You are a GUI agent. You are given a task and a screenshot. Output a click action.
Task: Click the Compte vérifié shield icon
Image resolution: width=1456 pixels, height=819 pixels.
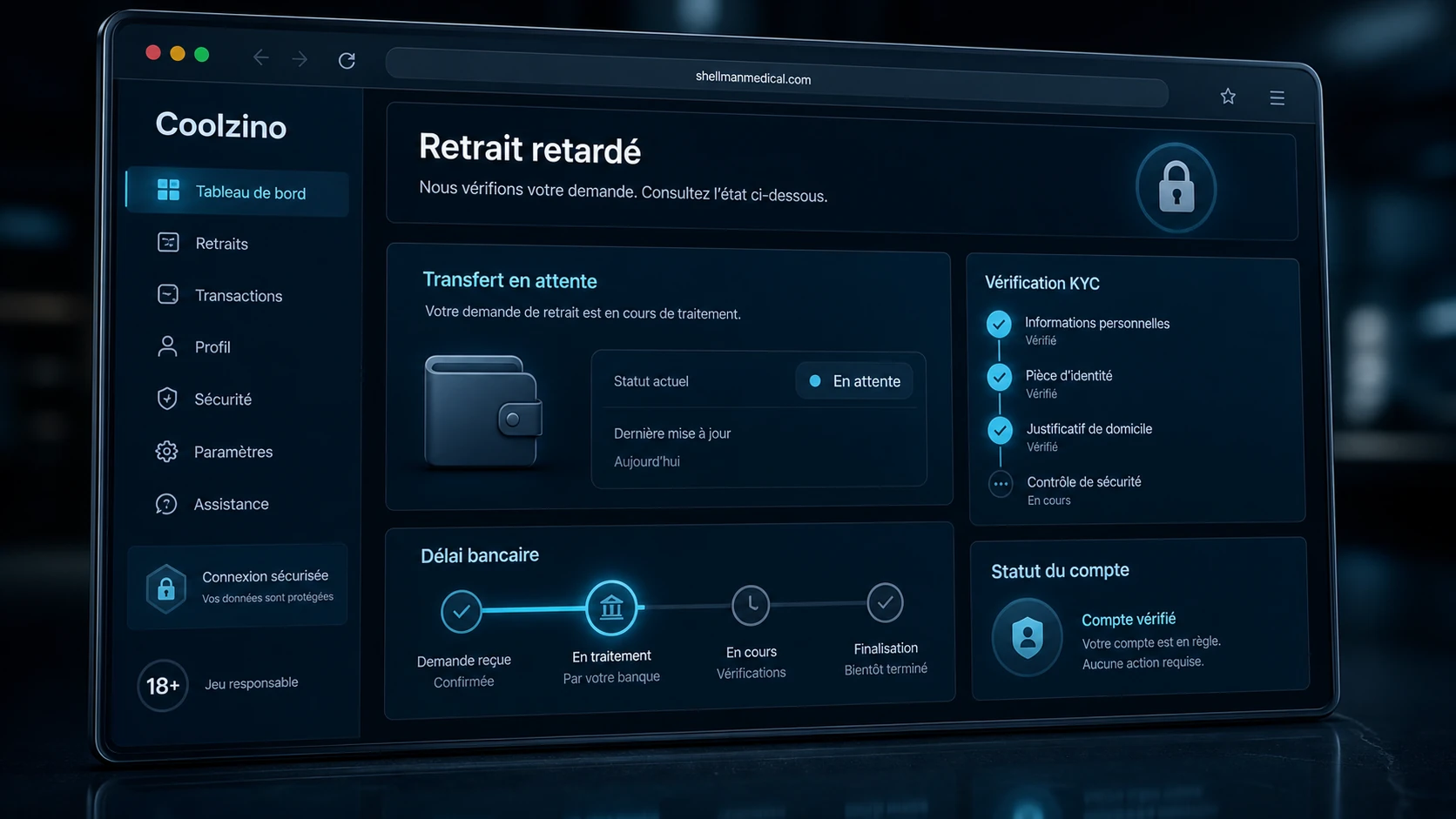[1028, 637]
